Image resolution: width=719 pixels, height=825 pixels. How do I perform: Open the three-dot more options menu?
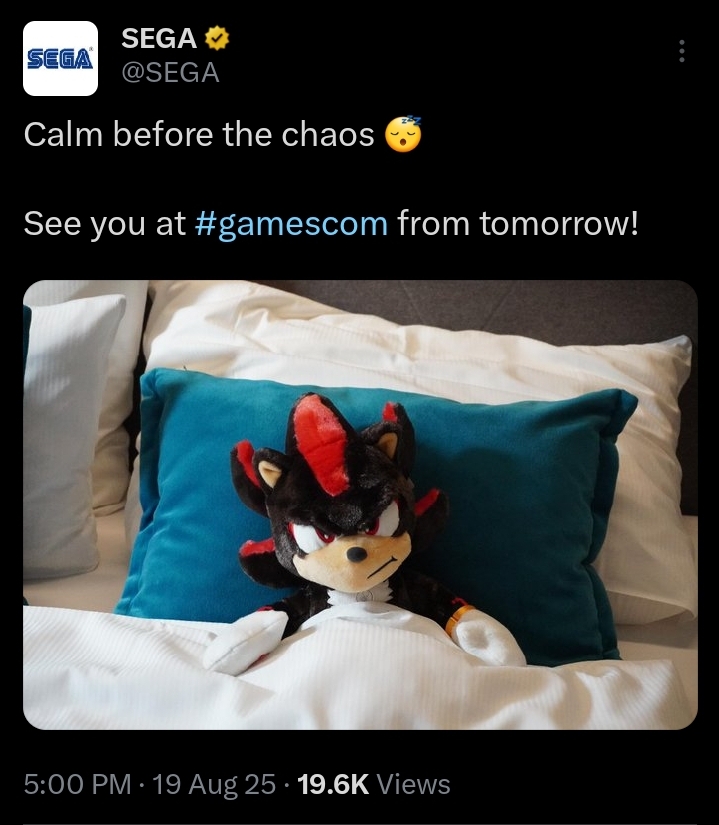(x=682, y=51)
